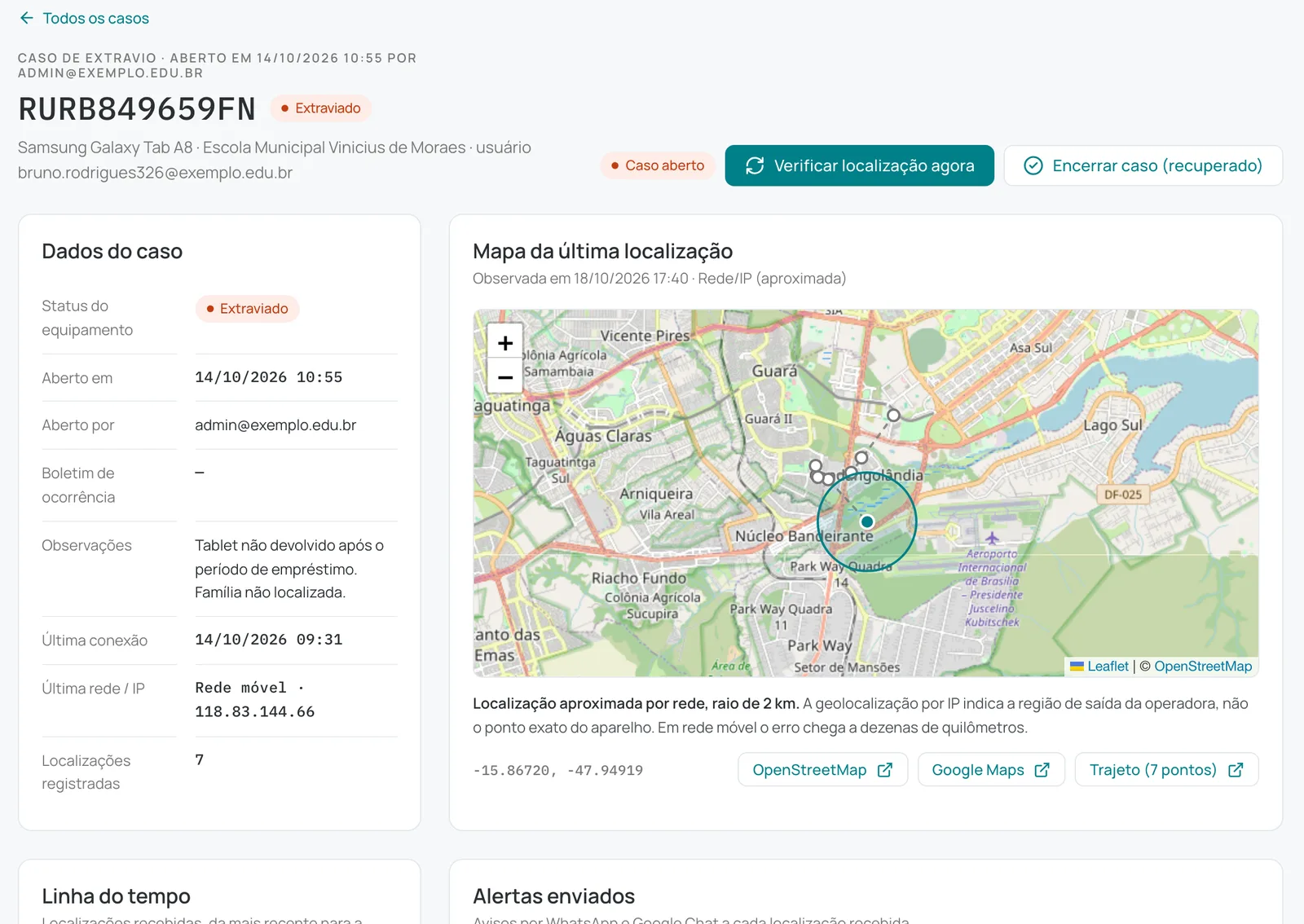Open the OpenStreetMap copyright link
The width and height of the screenshot is (1304, 924).
click(x=1203, y=667)
